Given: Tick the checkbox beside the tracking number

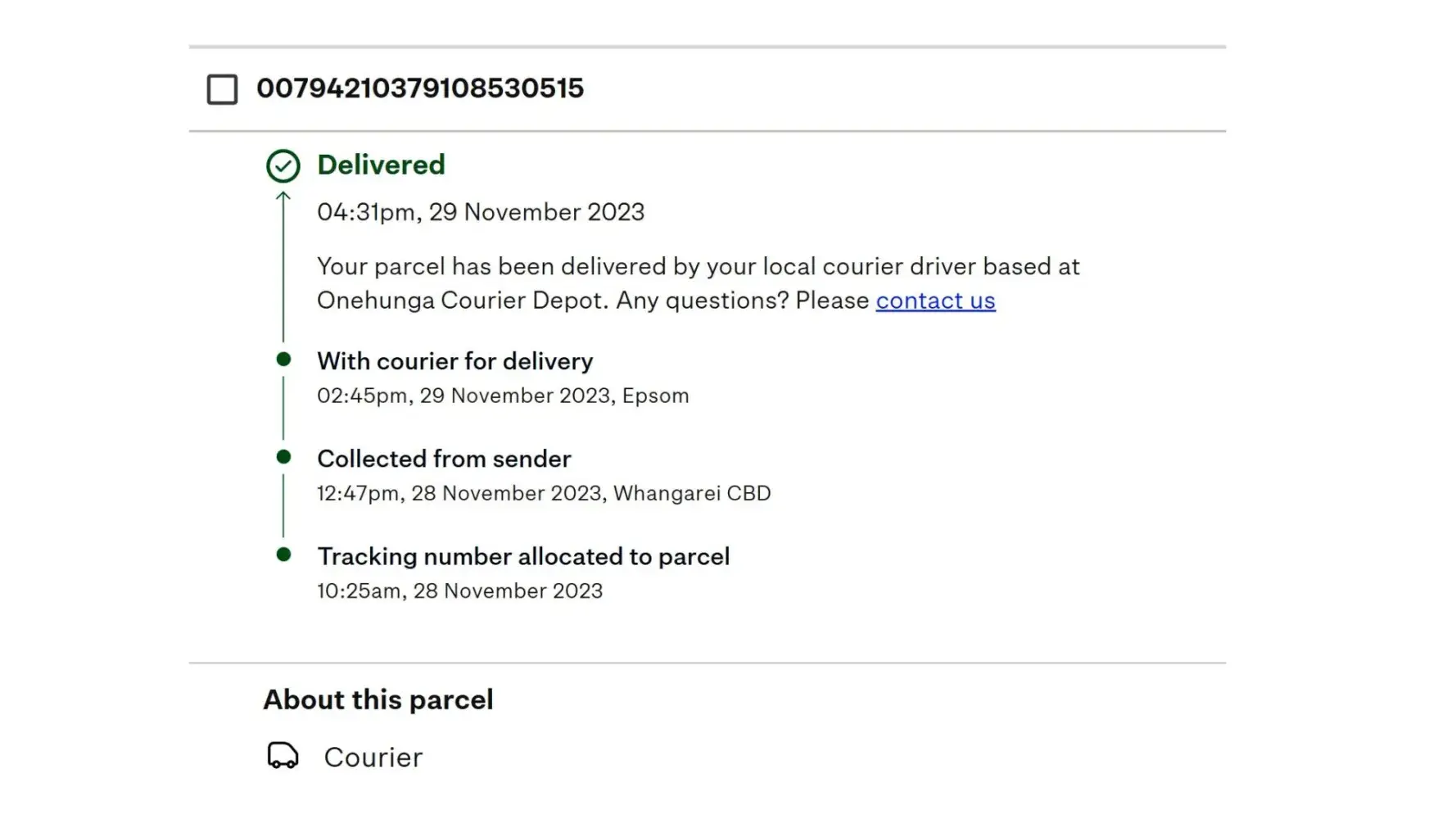Looking at the screenshot, I should (x=222, y=89).
